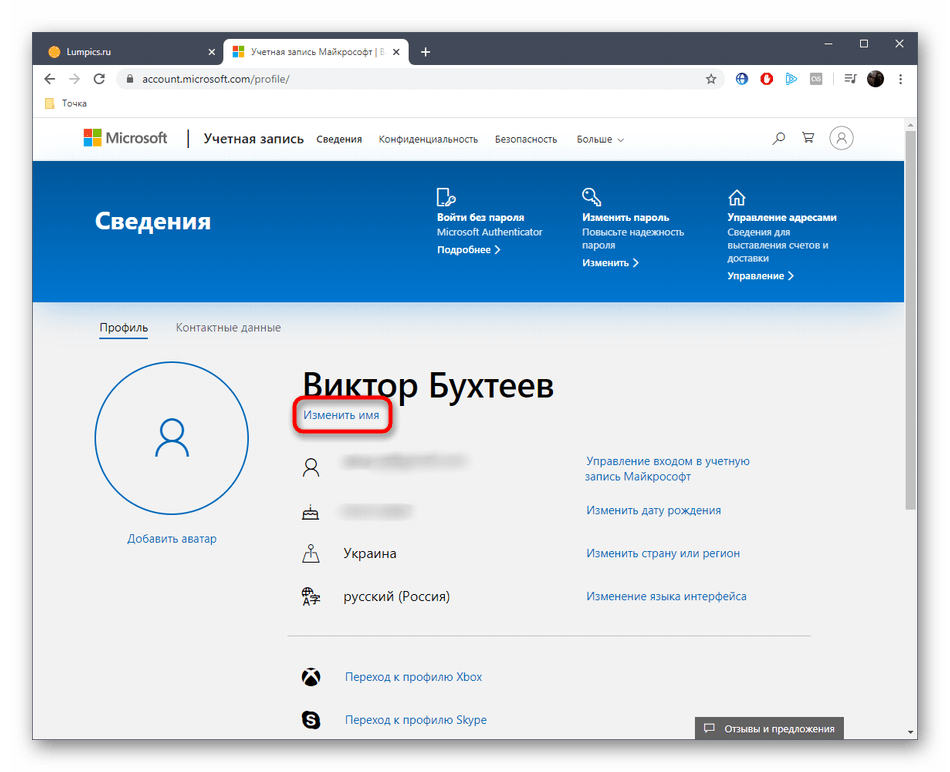Click the Xbox profile icon
The width and height of the screenshot is (950, 772).
311,677
